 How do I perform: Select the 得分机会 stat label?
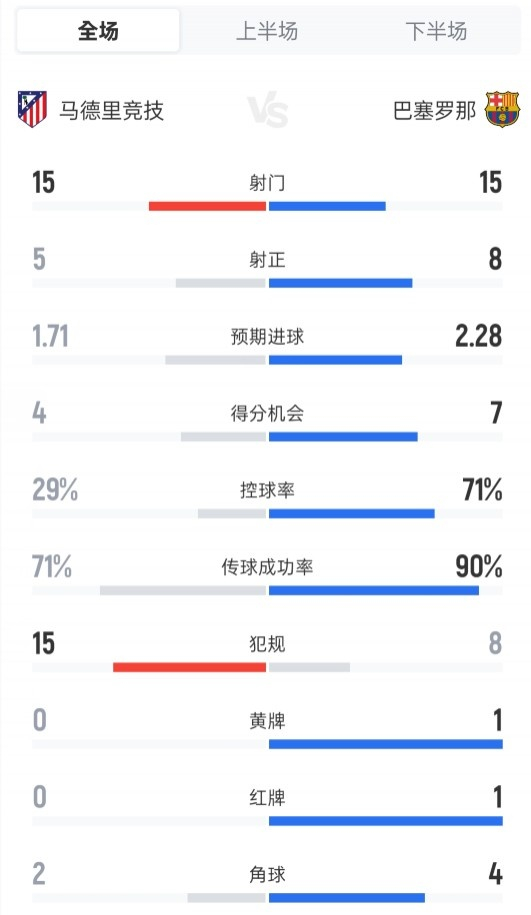point(267,413)
